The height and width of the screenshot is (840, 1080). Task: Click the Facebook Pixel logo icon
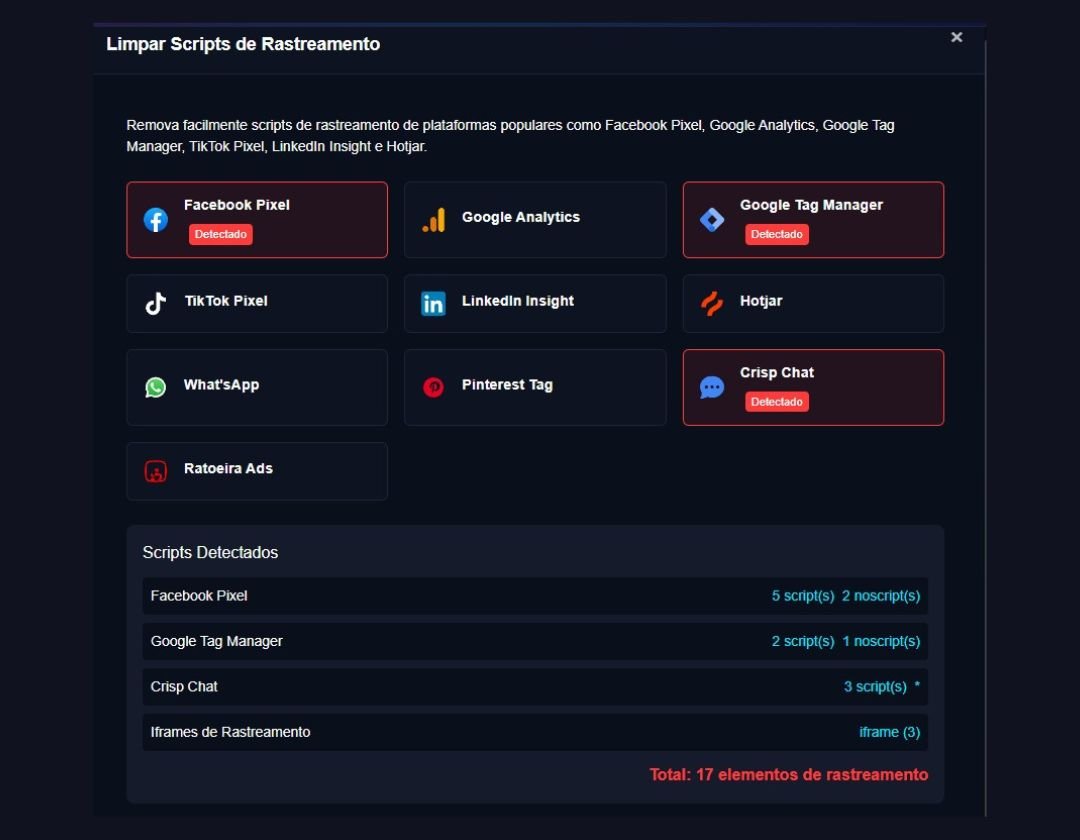pyautogui.click(x=156, y=220)
